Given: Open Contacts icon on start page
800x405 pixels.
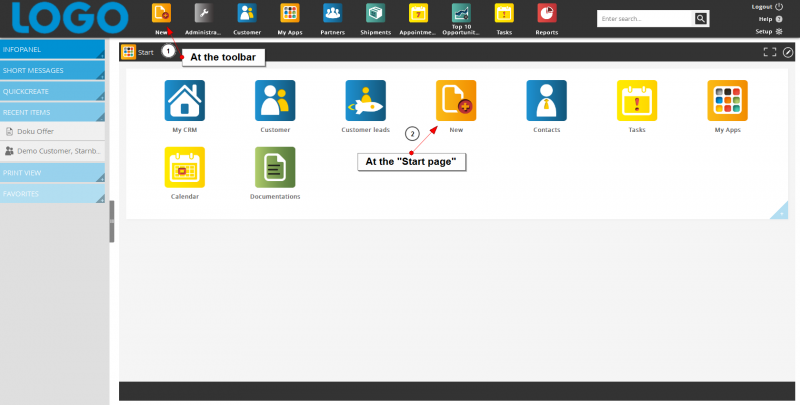Looking at the screenshot, I should click(x=547, y=101).
